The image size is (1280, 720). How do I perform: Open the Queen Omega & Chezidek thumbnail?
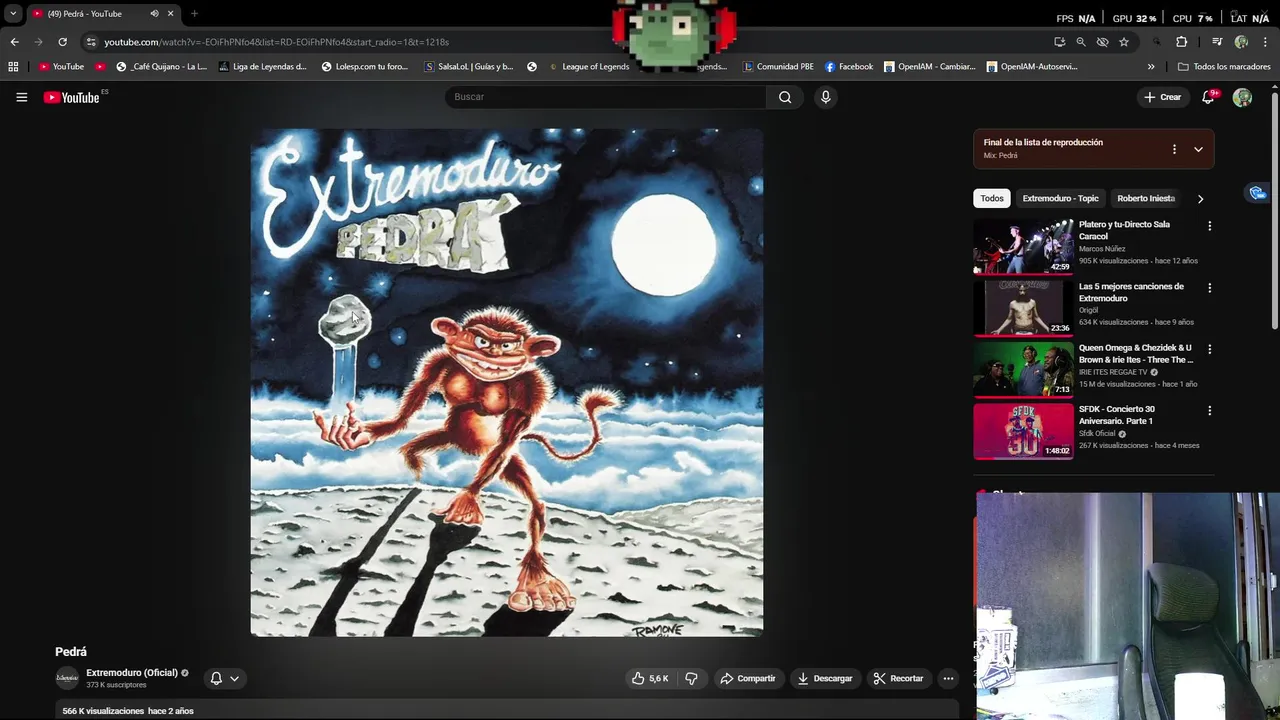1023,369
